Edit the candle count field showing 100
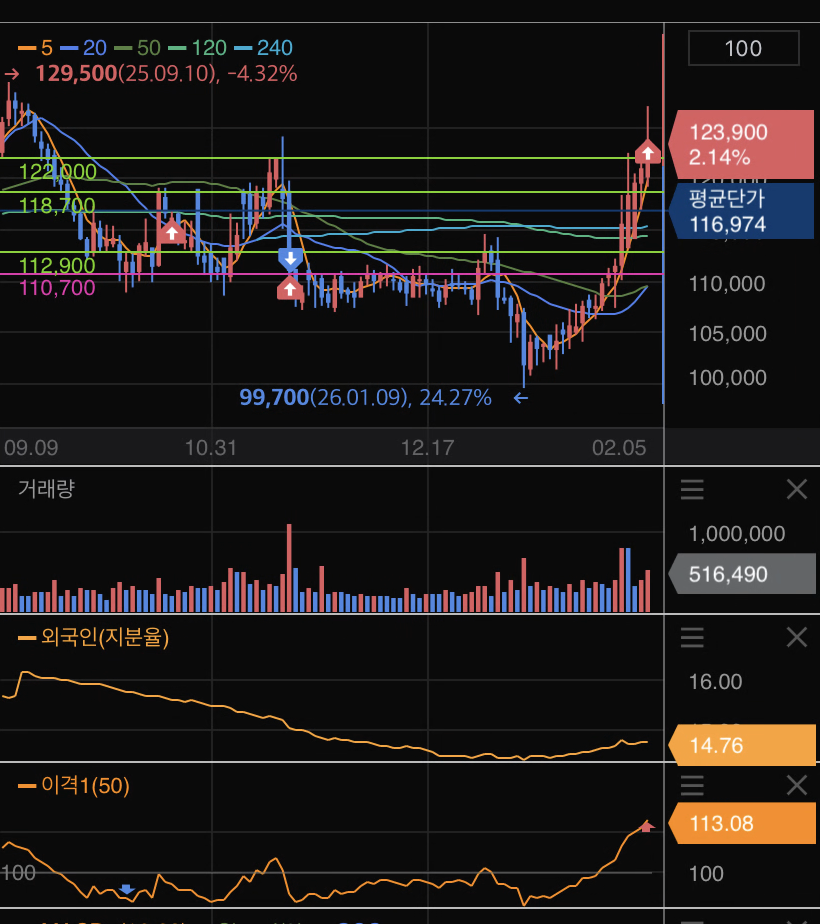 (743, 48)
